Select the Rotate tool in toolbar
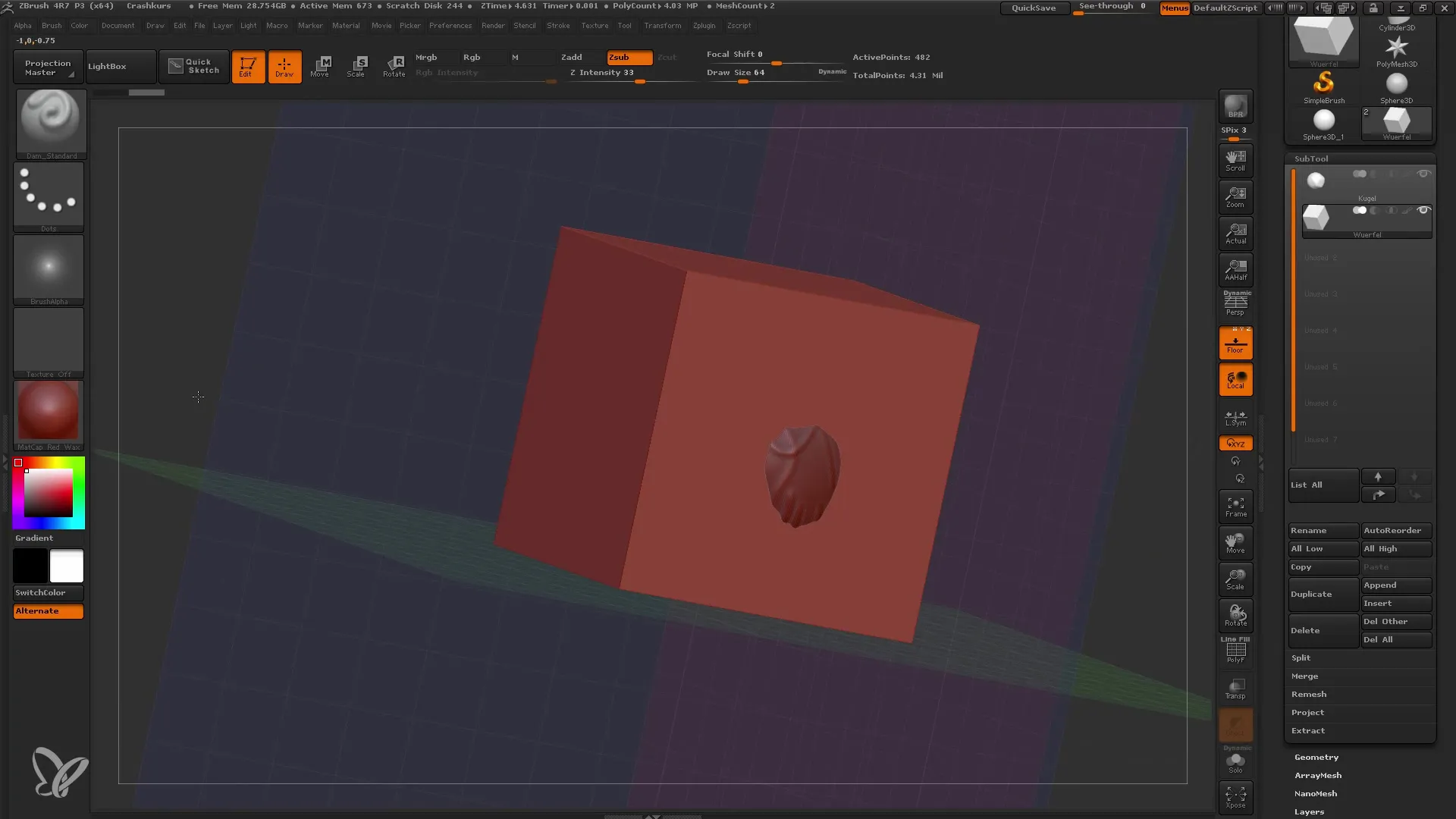 coord(393,67)
